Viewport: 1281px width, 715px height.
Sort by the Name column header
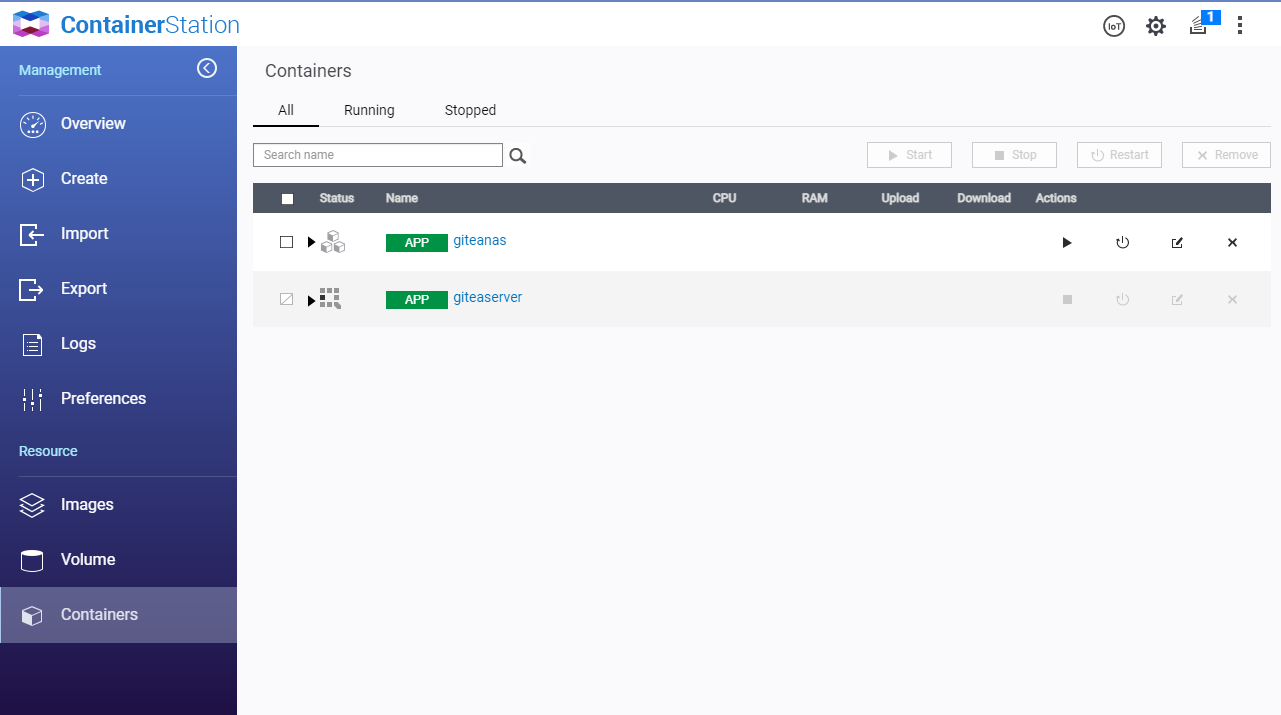pos(402,198)
